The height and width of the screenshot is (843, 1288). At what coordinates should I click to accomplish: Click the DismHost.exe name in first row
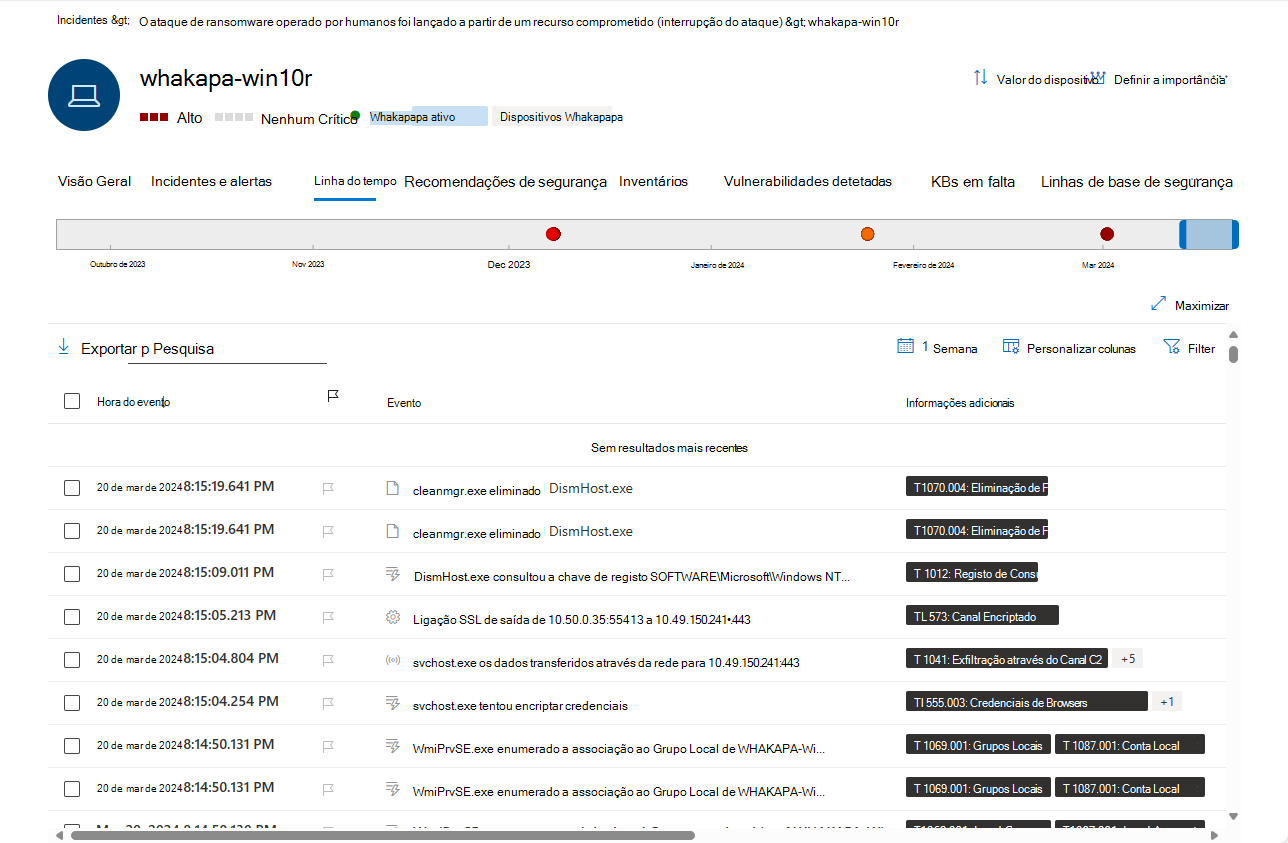pos(591,488)
